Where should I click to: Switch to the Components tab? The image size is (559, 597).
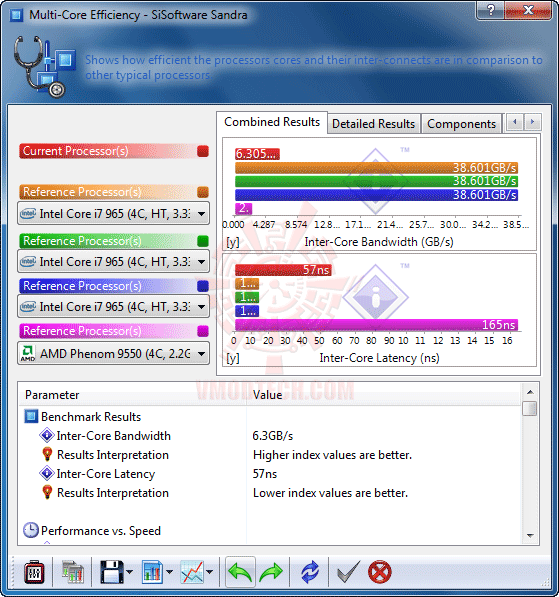(x=461, y=124)
